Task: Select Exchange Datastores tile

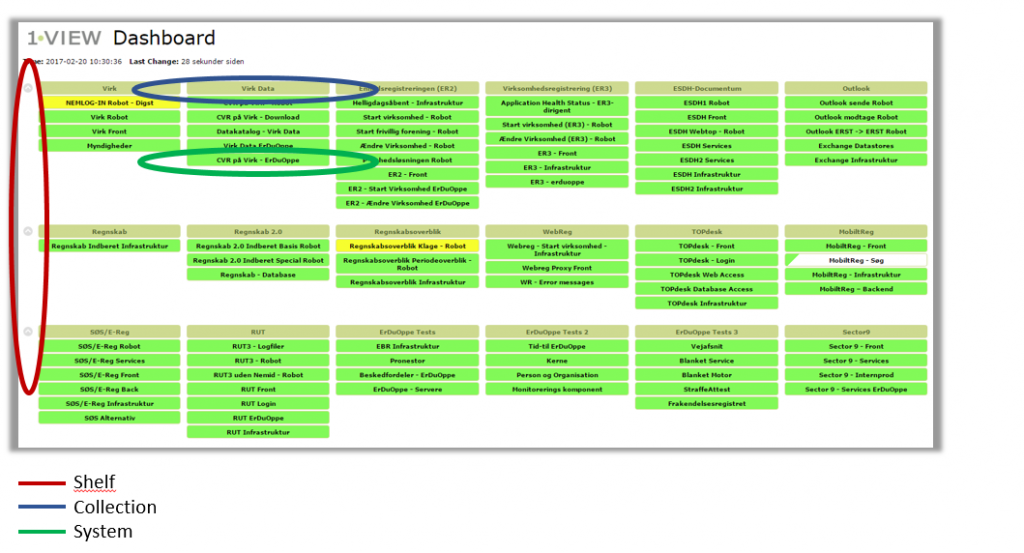Action: 856,146
